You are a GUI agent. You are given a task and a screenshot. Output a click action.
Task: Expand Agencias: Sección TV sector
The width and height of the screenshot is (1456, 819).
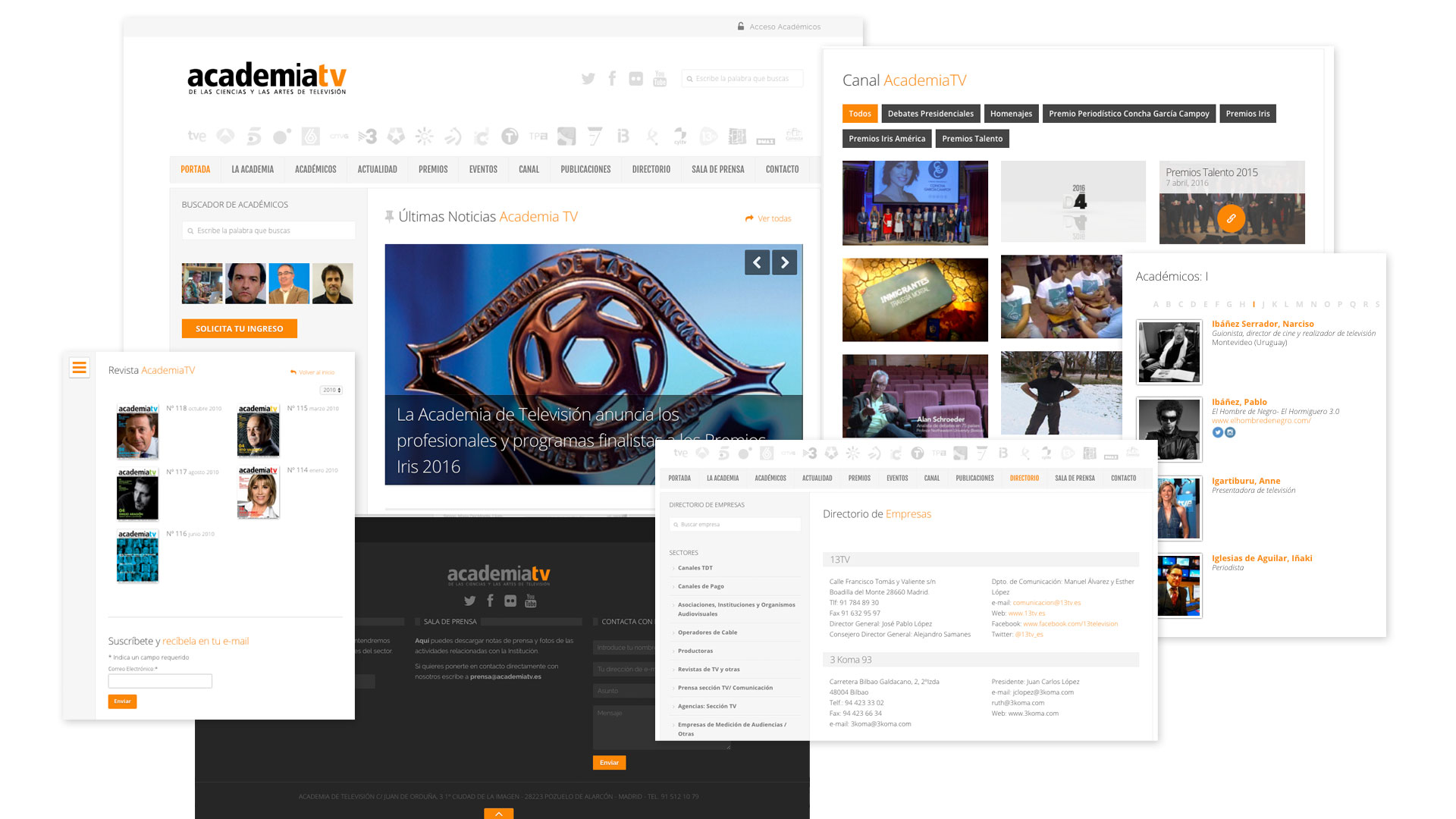707,706
